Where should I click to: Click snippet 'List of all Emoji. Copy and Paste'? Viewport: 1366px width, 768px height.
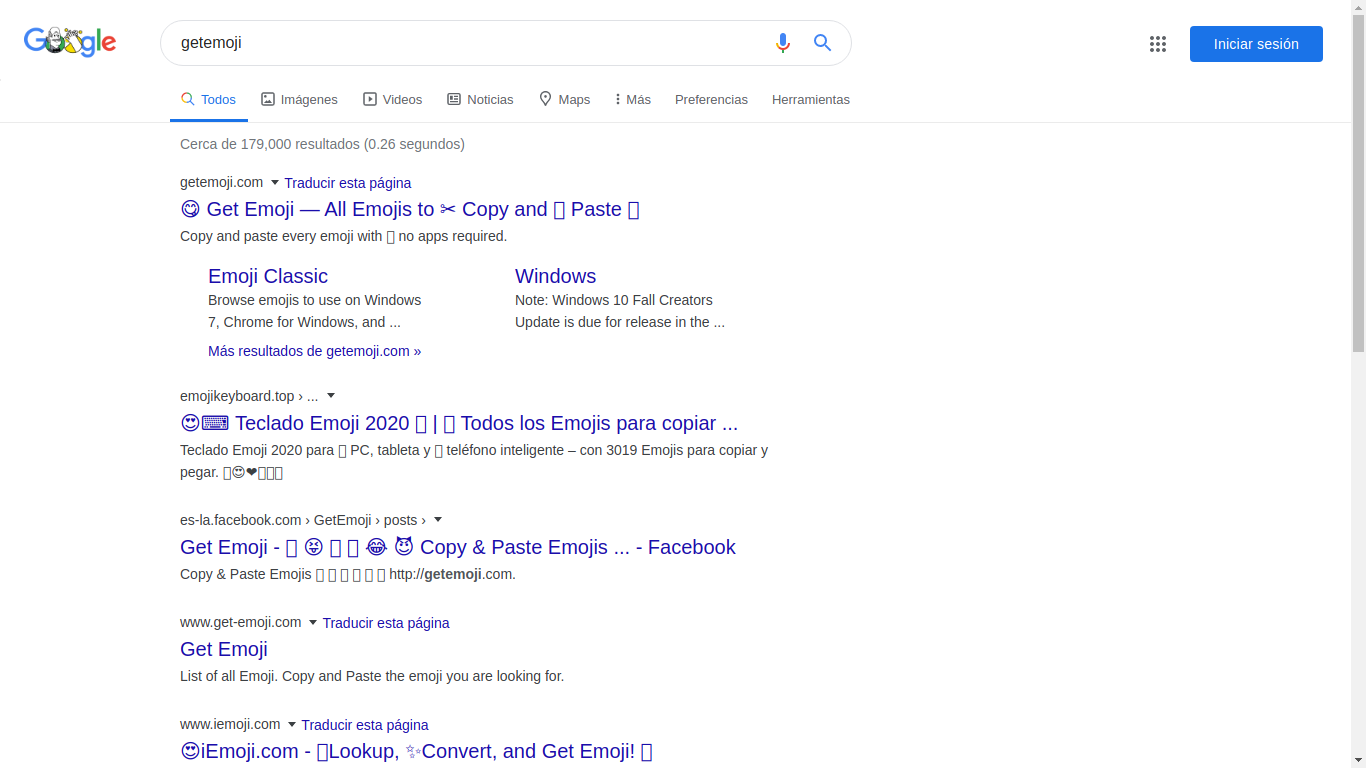372,676
